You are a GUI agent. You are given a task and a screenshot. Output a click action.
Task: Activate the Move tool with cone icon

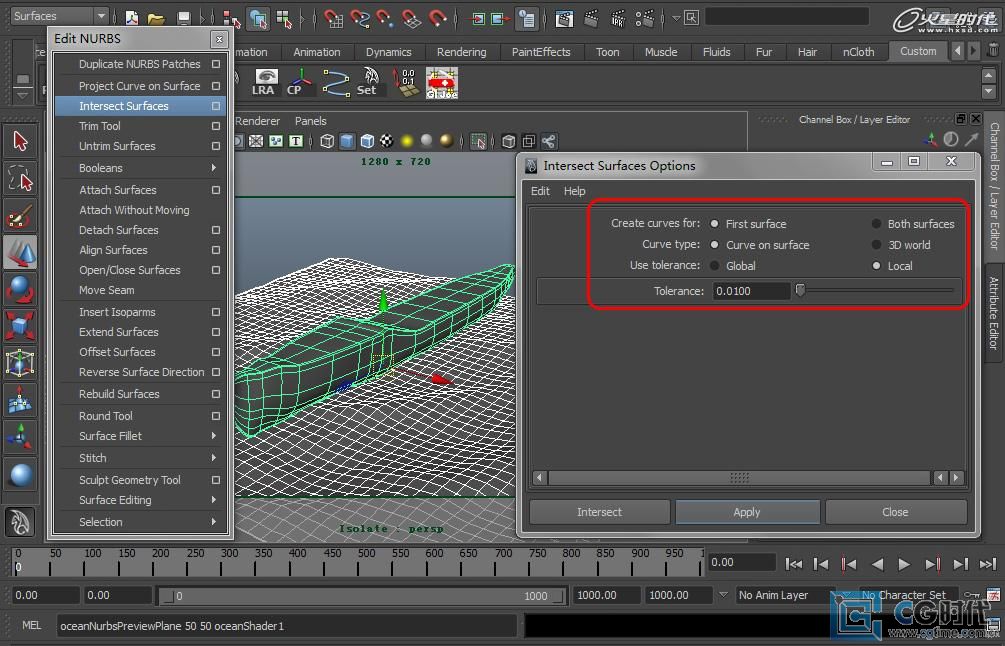[20, 253]
